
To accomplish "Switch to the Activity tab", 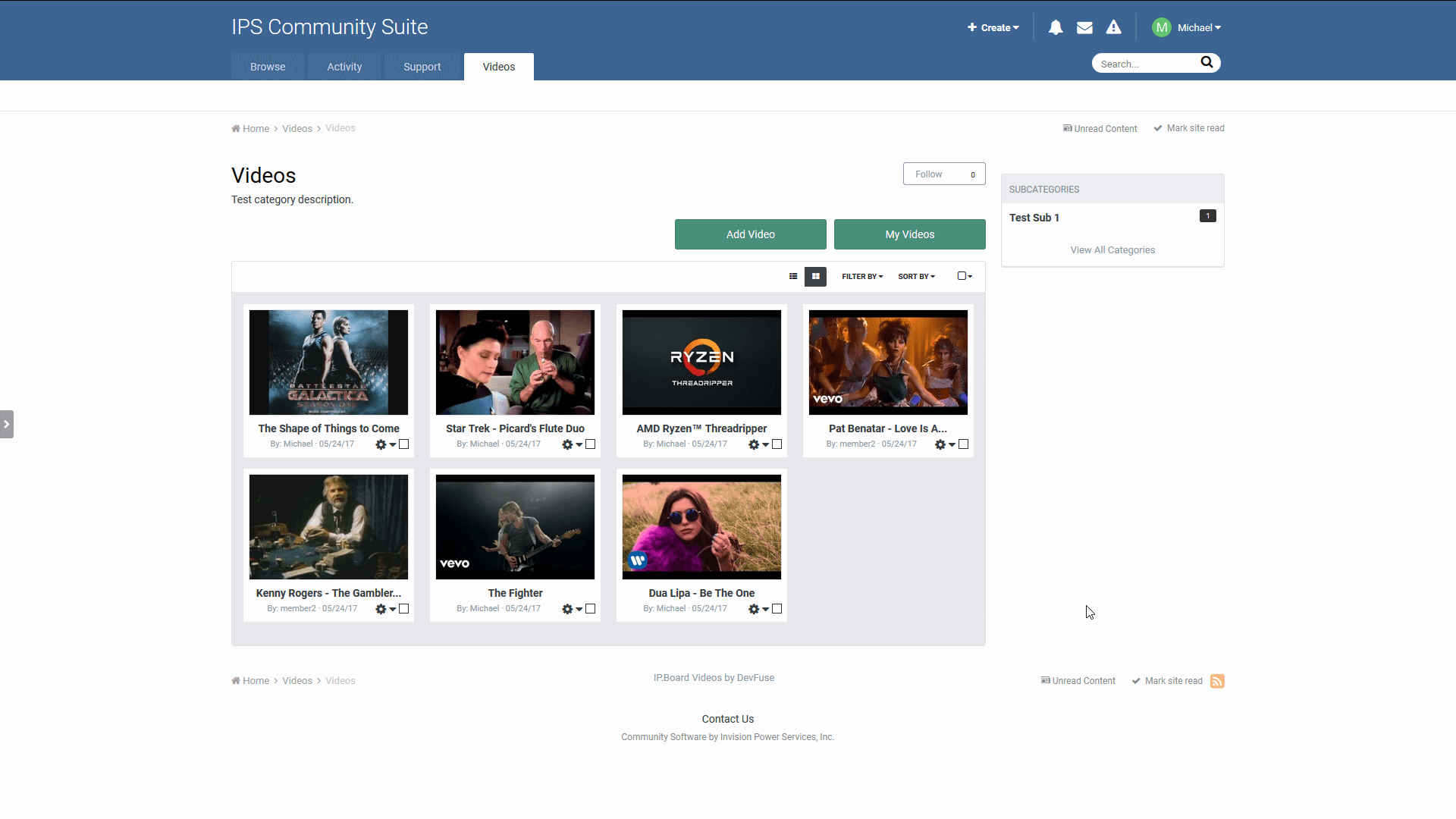I will point(344,67).
